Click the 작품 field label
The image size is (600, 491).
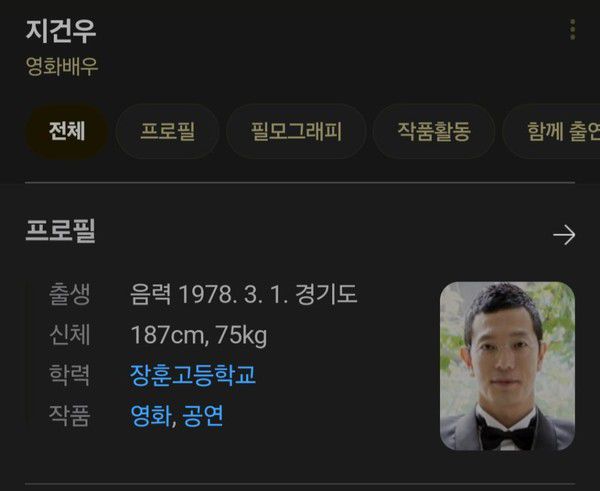pos(70,416)
